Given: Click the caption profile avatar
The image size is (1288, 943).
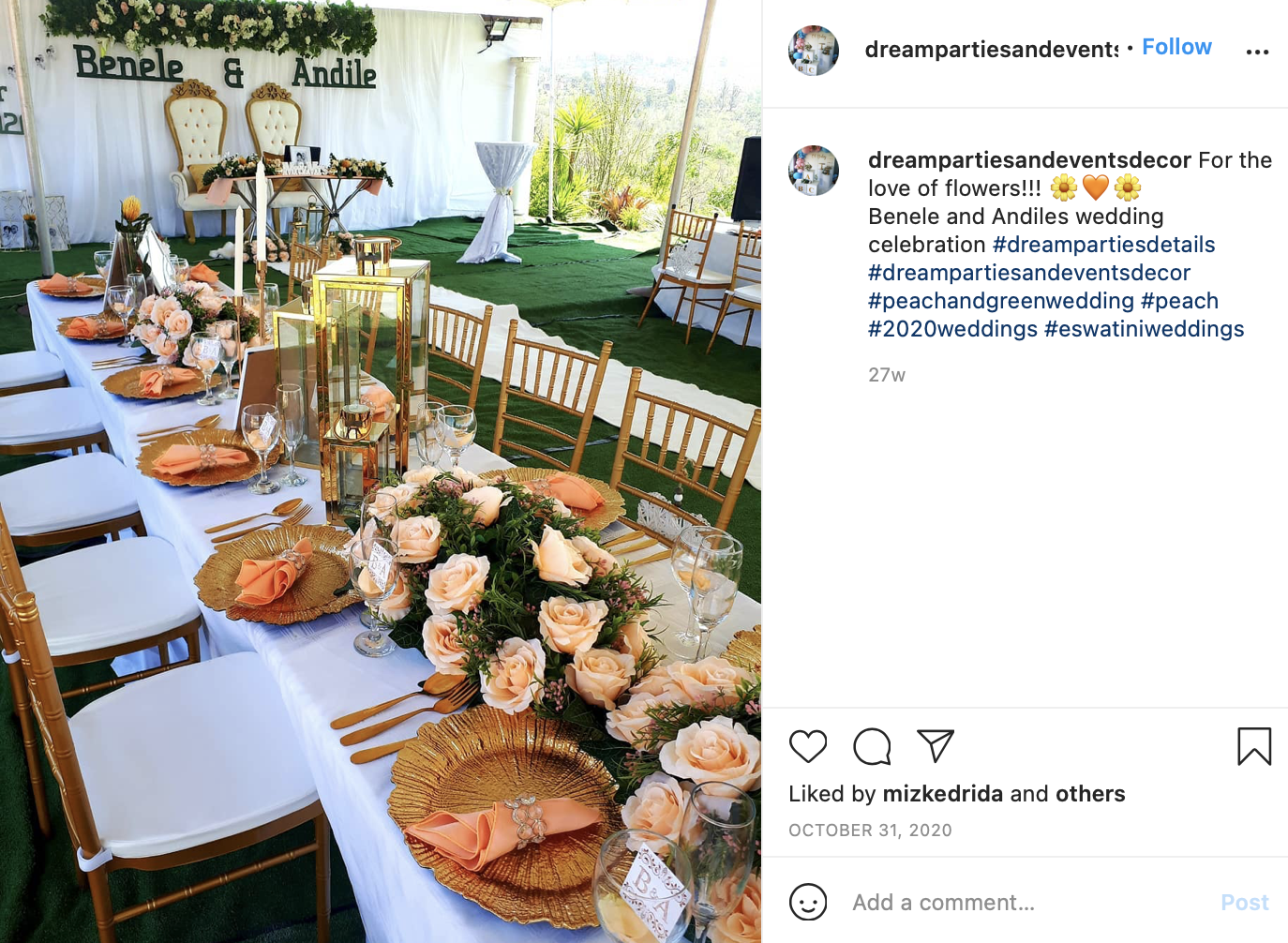Looking at the screenshot, I should [x=814, y=171].
